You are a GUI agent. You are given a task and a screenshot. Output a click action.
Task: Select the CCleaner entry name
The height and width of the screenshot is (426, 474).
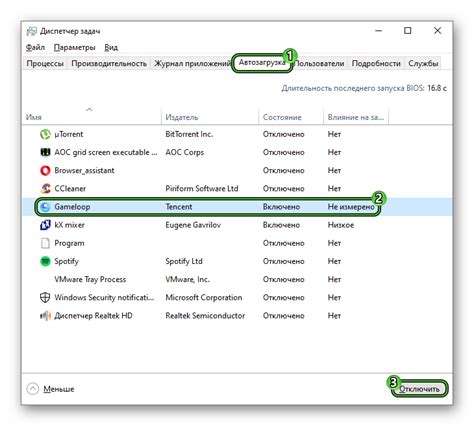pos(70,189)
